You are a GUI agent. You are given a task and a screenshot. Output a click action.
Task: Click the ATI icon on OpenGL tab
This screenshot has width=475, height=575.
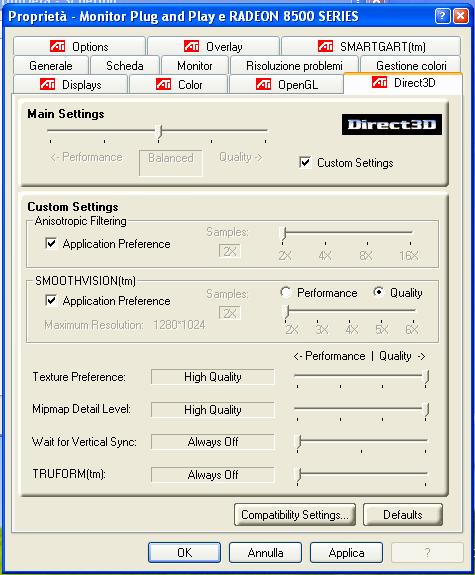(x=263, y=84)
